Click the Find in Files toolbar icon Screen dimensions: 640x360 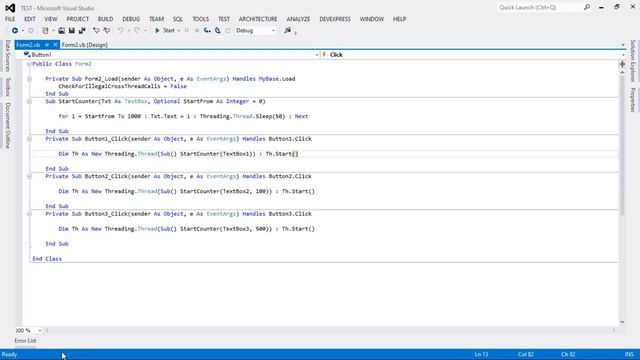tap(287, 30)
